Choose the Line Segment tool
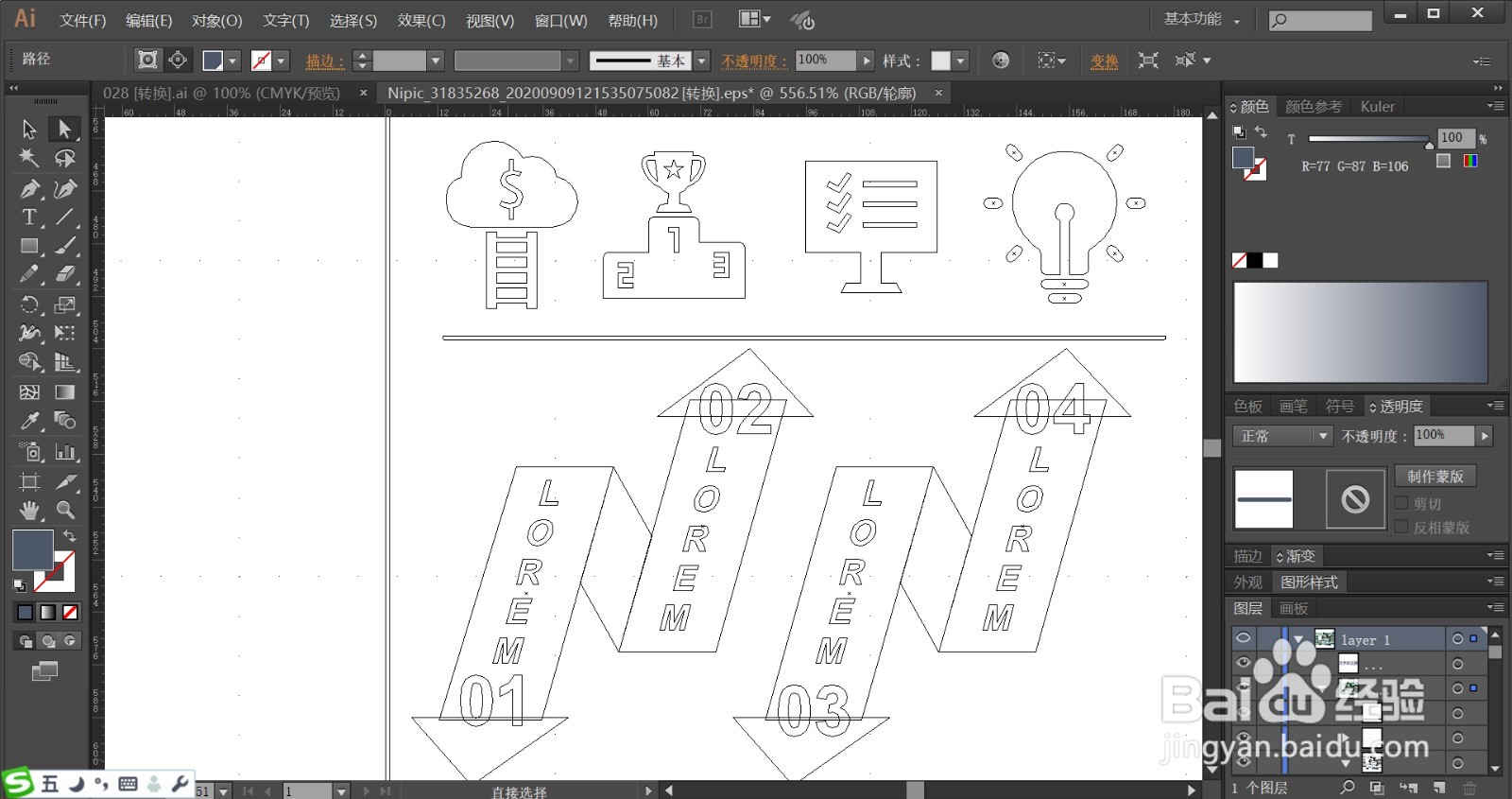Viewport: 1512px width, 799px height. (64, 217)
